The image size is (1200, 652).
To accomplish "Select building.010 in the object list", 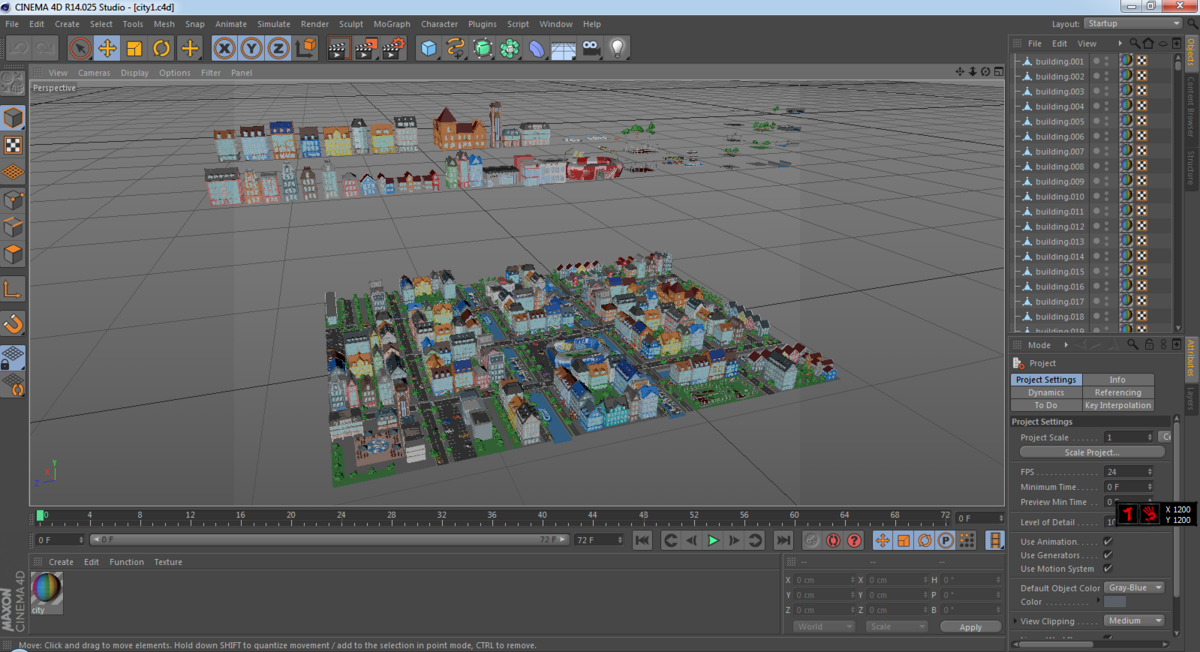I will point(1059,196).
